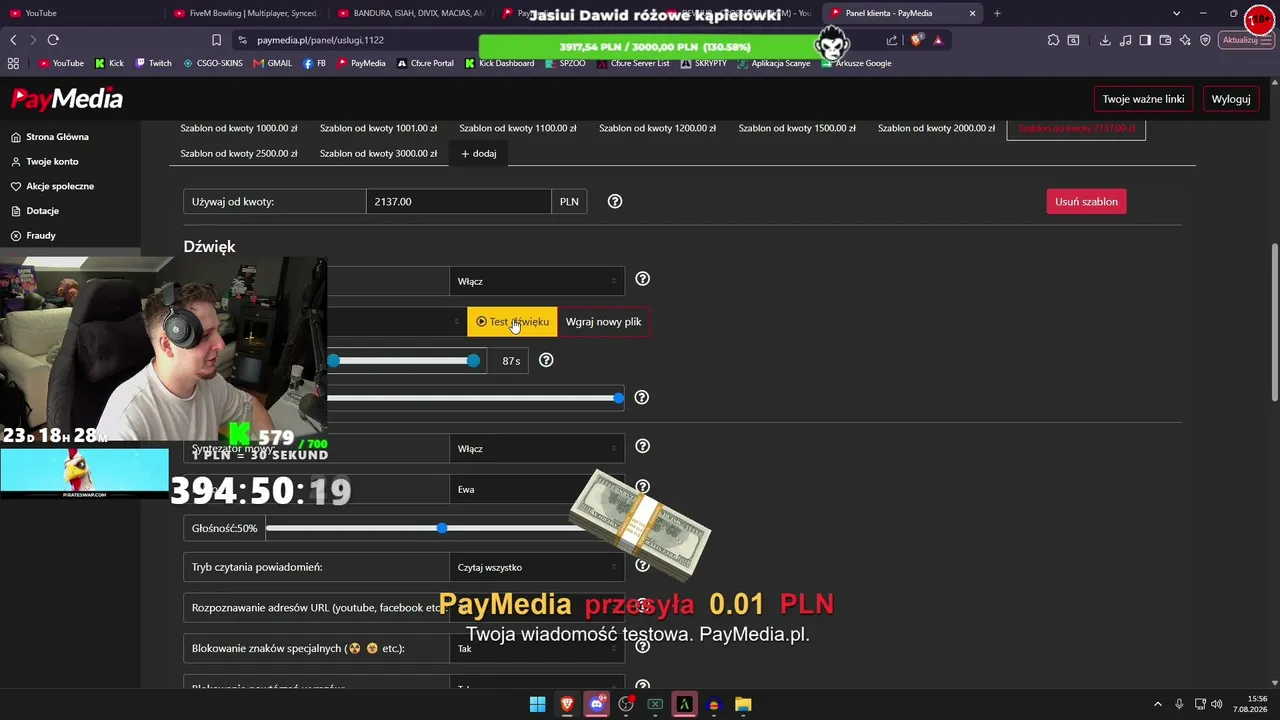
Task: Open the Arkusze Google bookmark
Action: [856, 63]
